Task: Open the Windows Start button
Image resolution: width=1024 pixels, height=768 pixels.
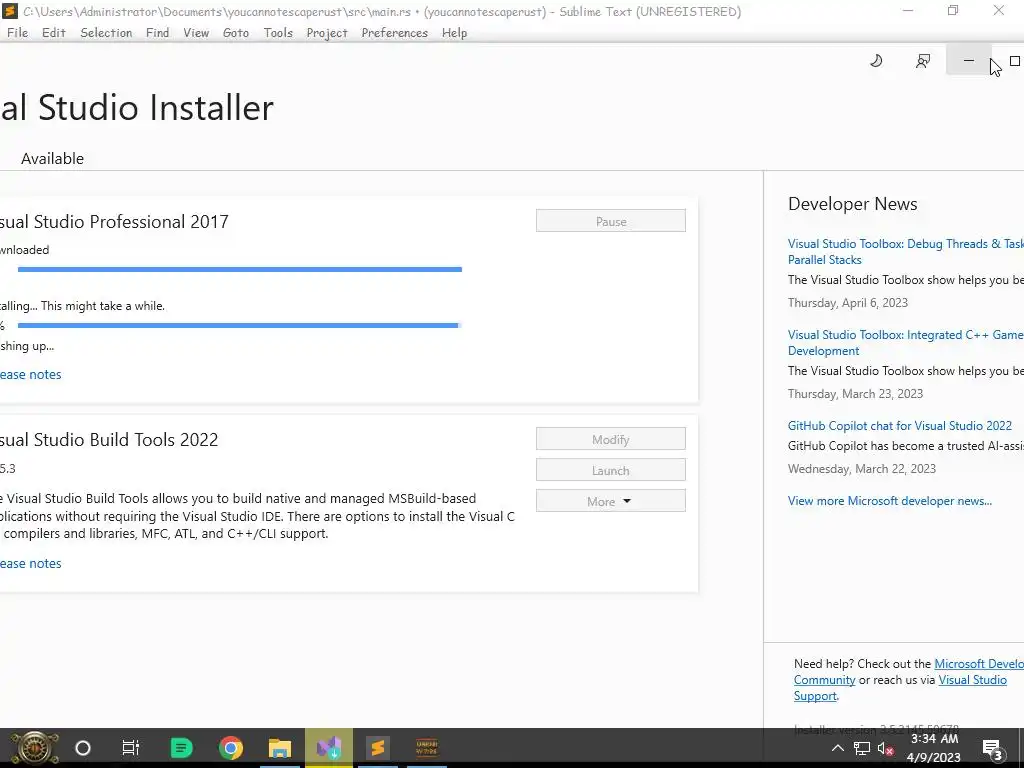Action: pos(34,748)
